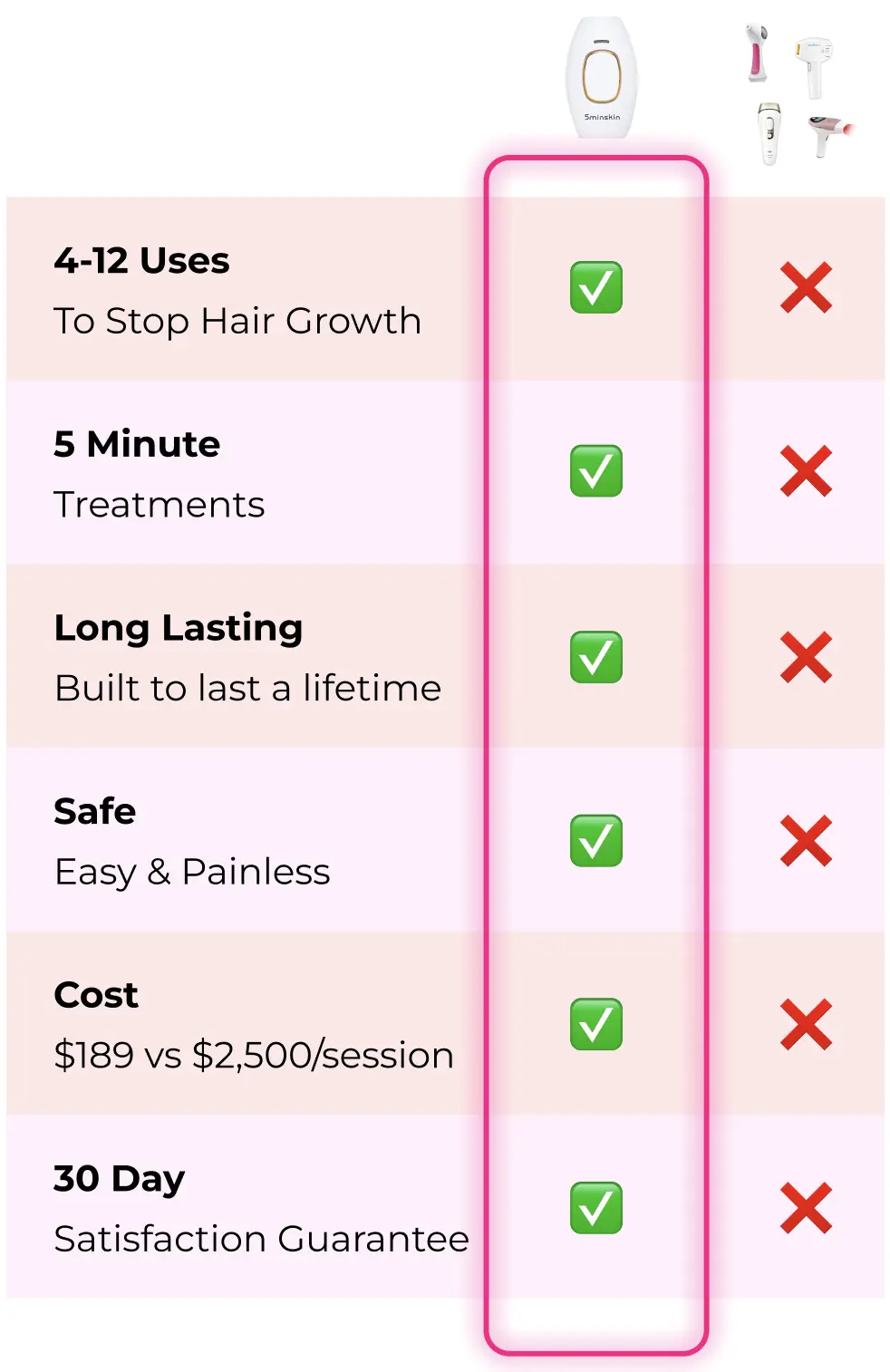Screen dimensions: 890x1372
Task: Click red X for 5 Minute Treatments
Action: (806, 471)
